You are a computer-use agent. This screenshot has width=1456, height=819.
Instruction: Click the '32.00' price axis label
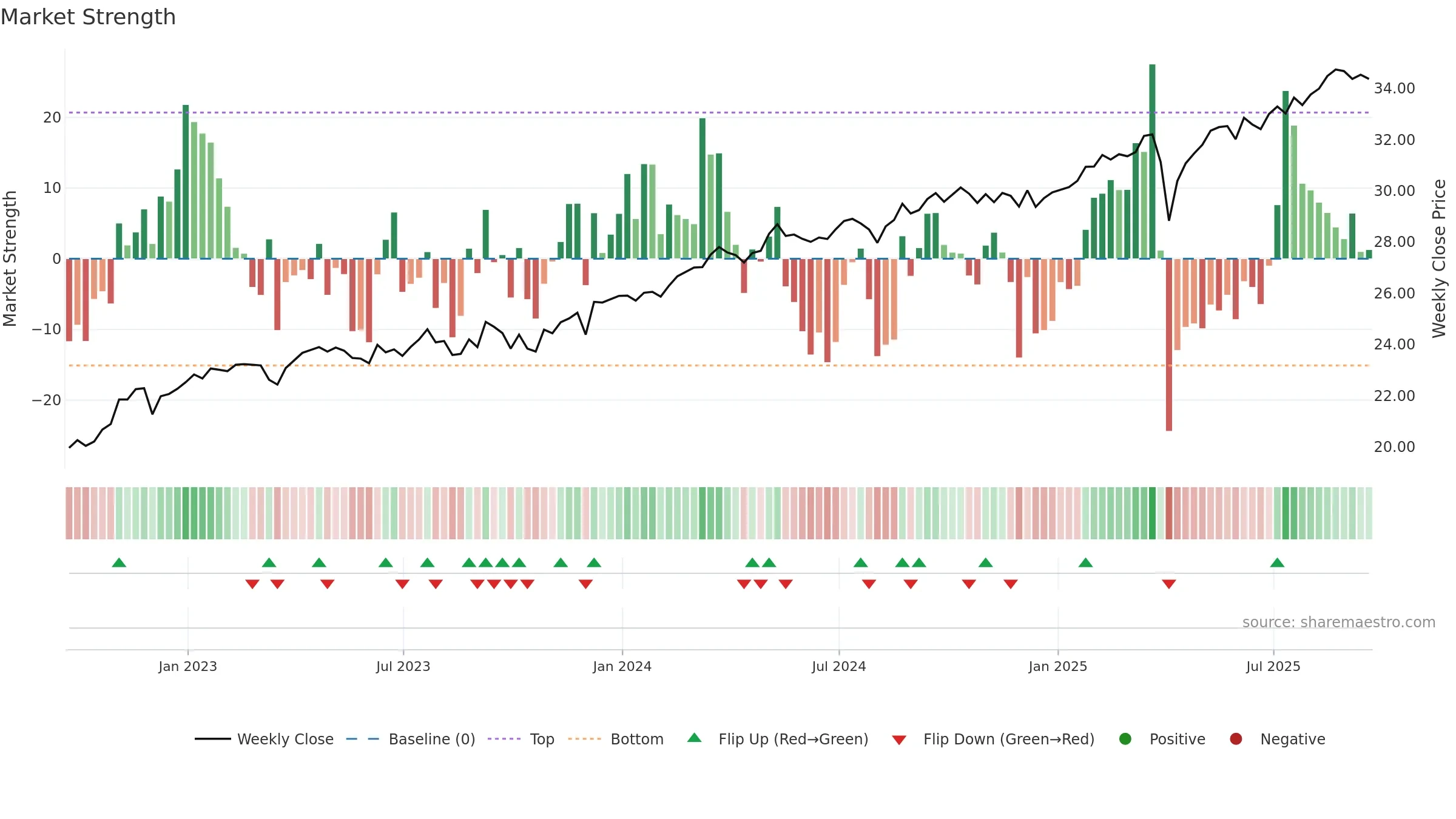coord(1394,140)
